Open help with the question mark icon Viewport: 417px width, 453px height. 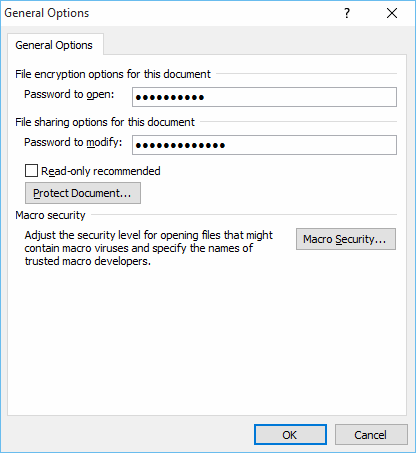(347, 13)
